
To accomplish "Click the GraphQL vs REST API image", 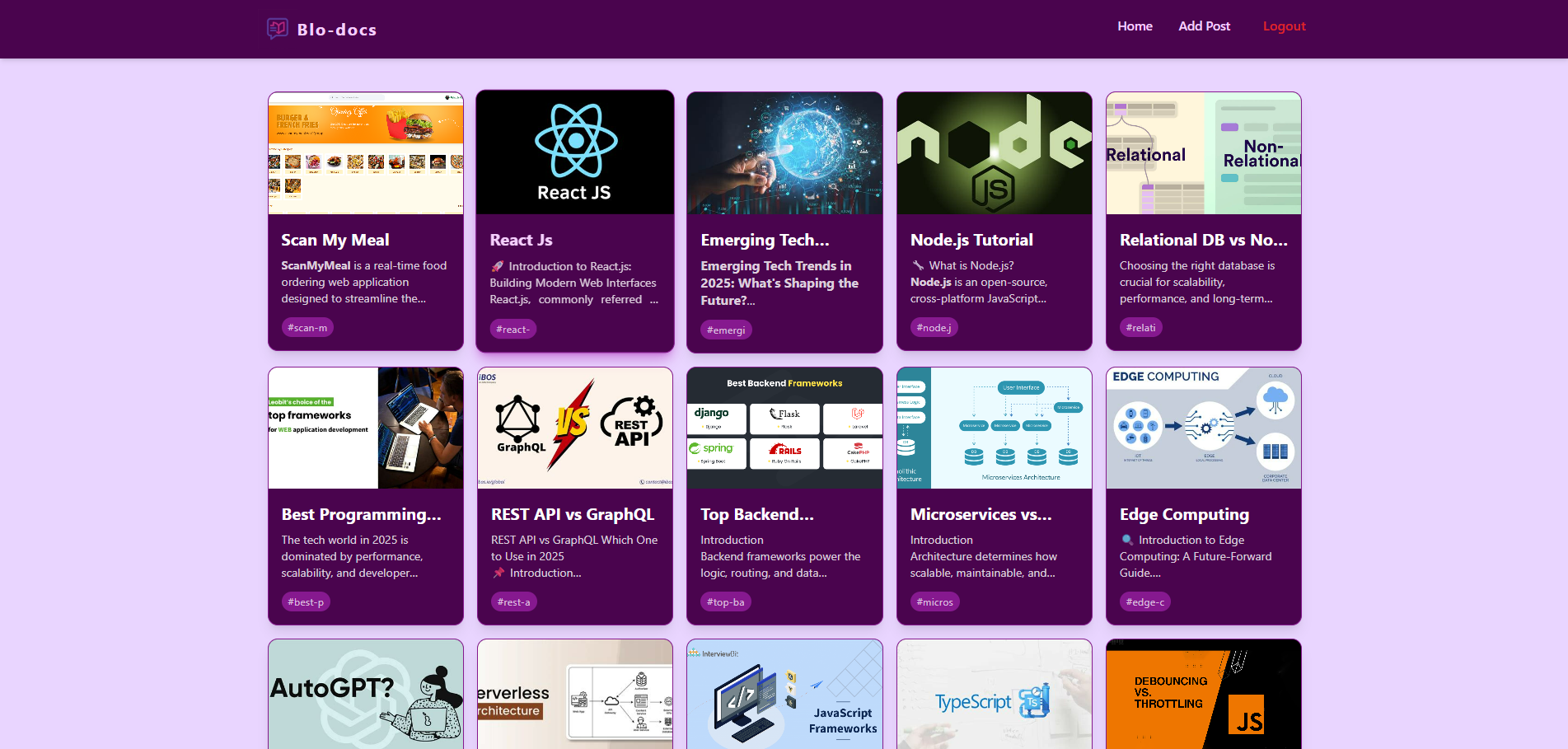I will (x=575, y=428).
